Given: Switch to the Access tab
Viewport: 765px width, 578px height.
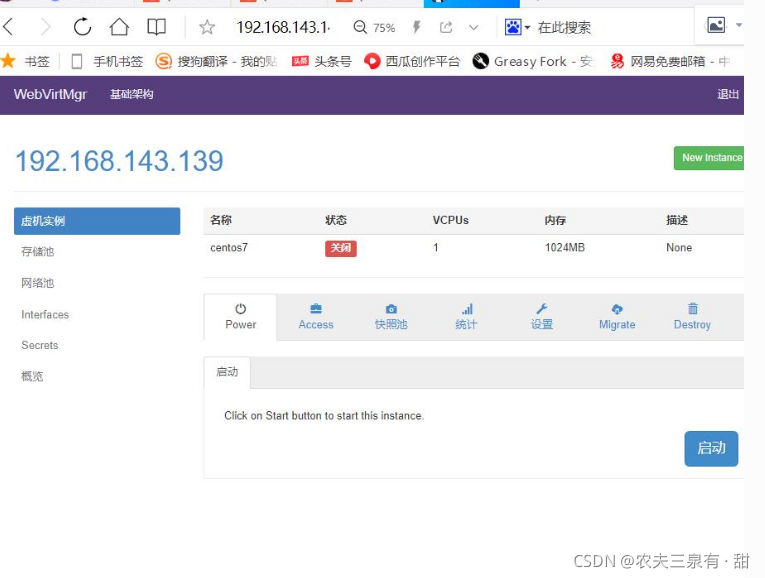Looking at the screenshot, I should (316, 317).
